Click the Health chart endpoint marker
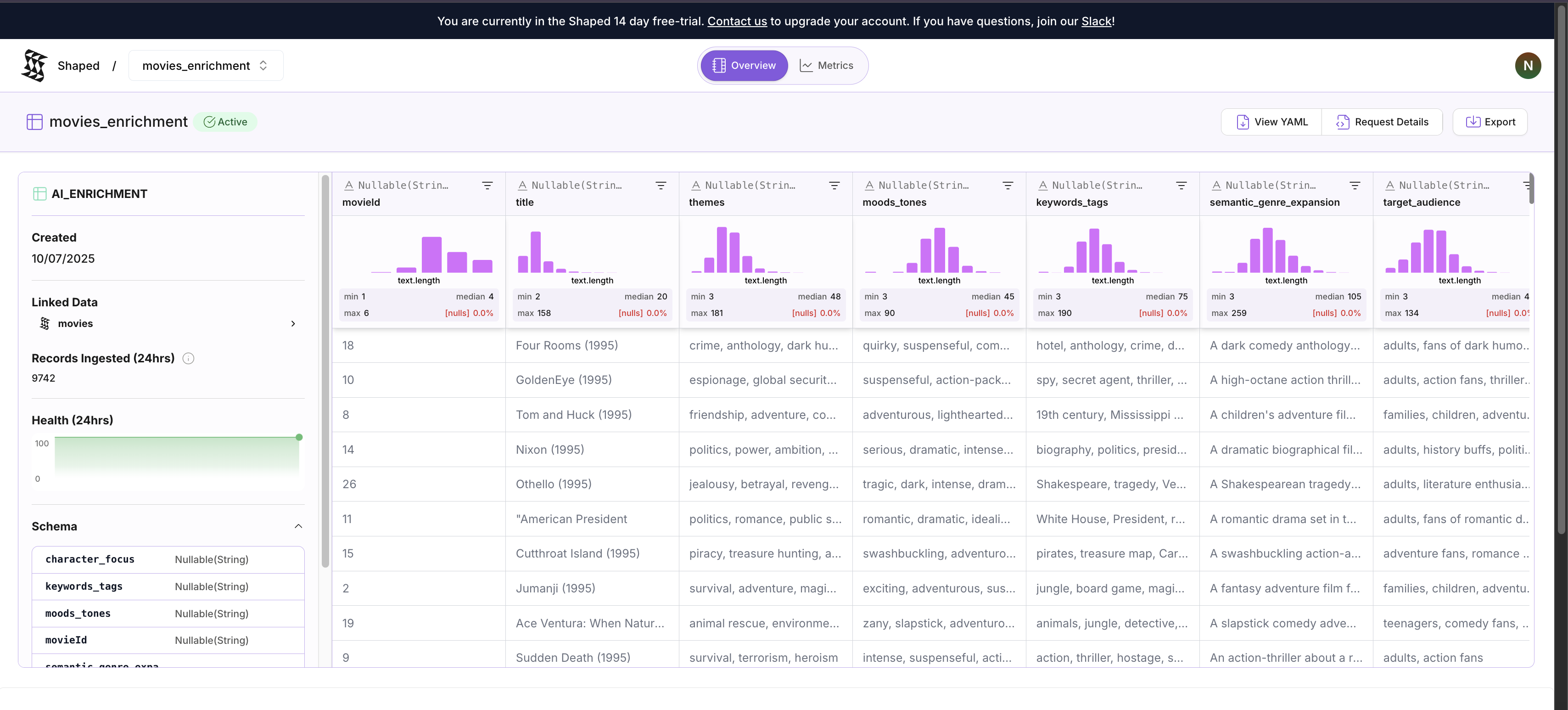The image size is (1568, 710). click(299, 437)
